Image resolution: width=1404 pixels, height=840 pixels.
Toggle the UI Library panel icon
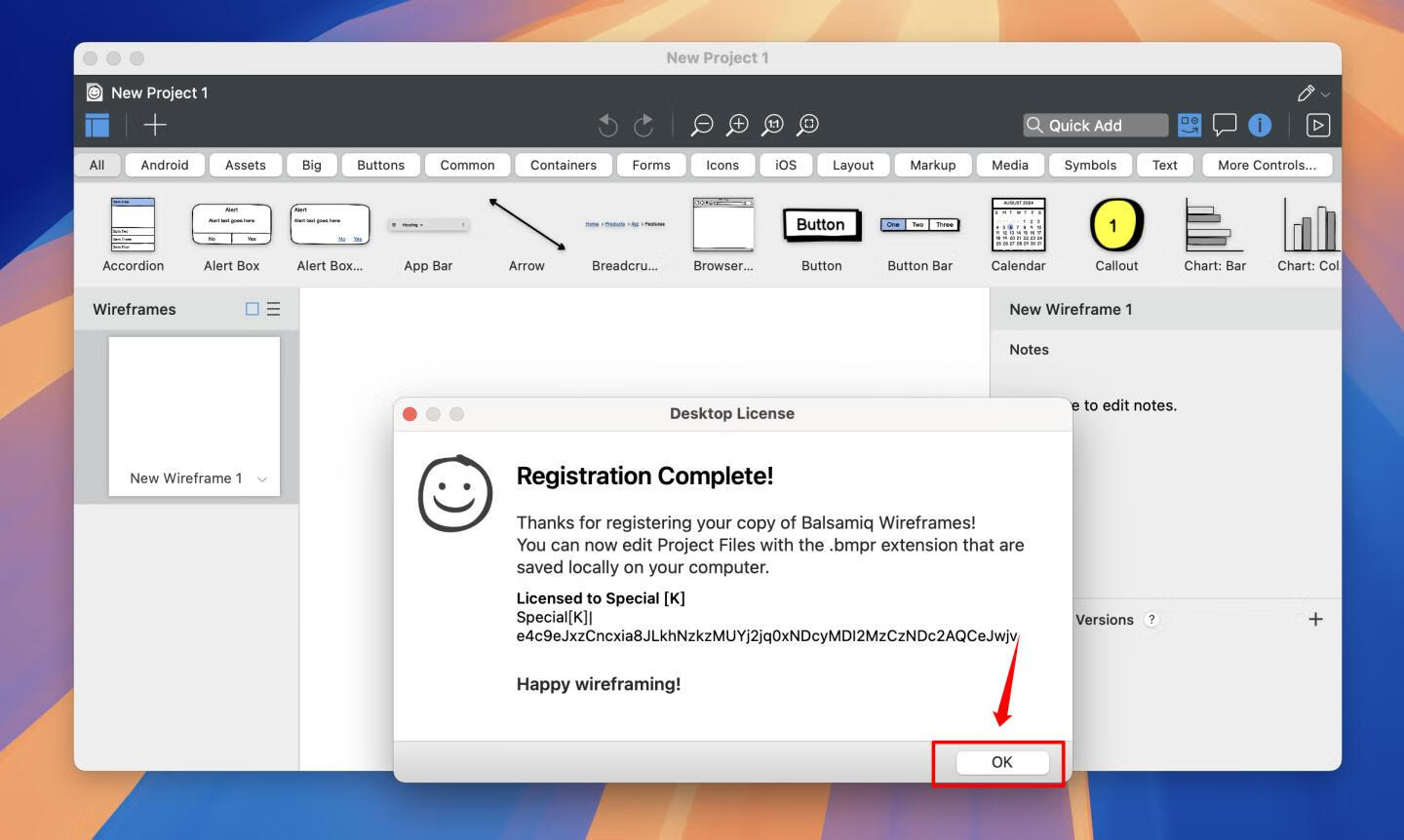click(1189, 125)
